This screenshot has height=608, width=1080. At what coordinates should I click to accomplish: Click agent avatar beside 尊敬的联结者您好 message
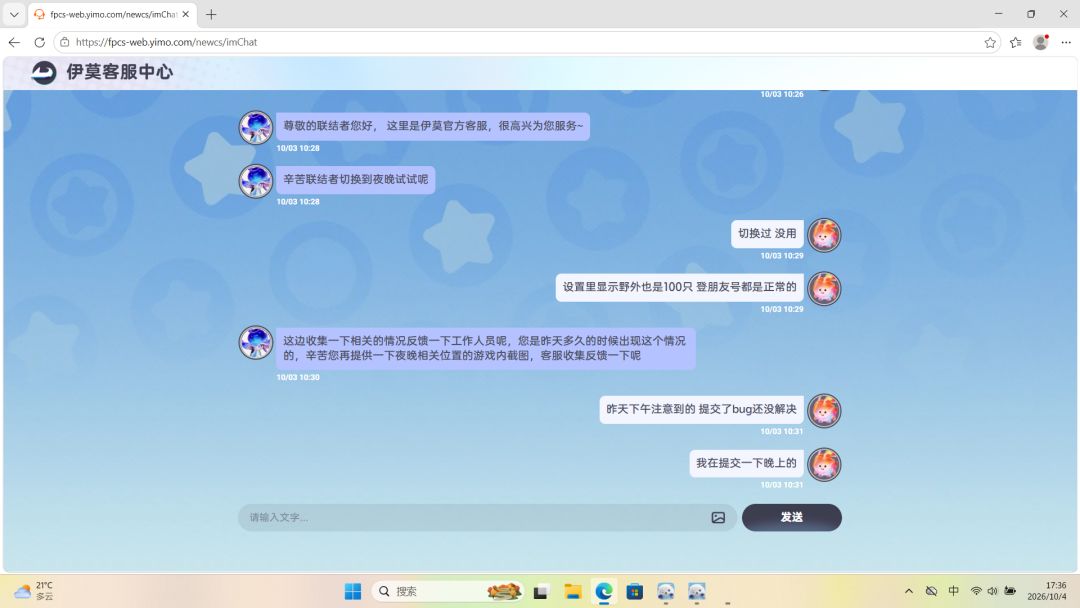coord(256,127)
